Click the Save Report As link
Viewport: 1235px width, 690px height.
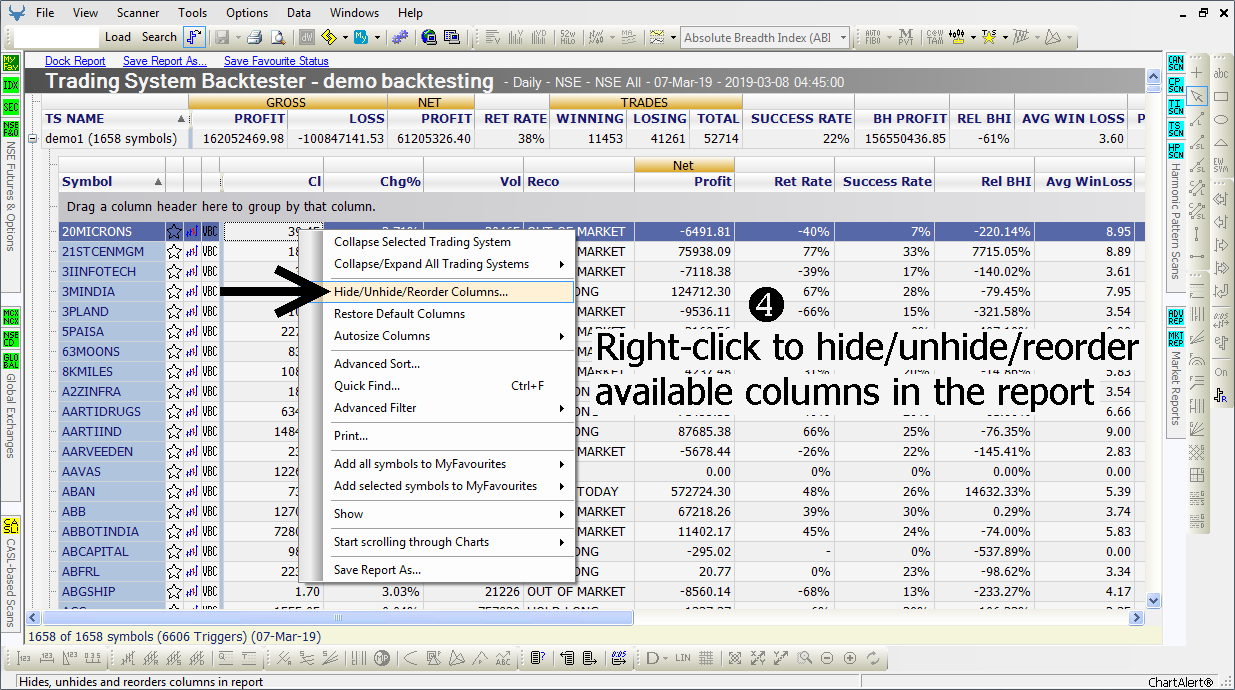165,61
